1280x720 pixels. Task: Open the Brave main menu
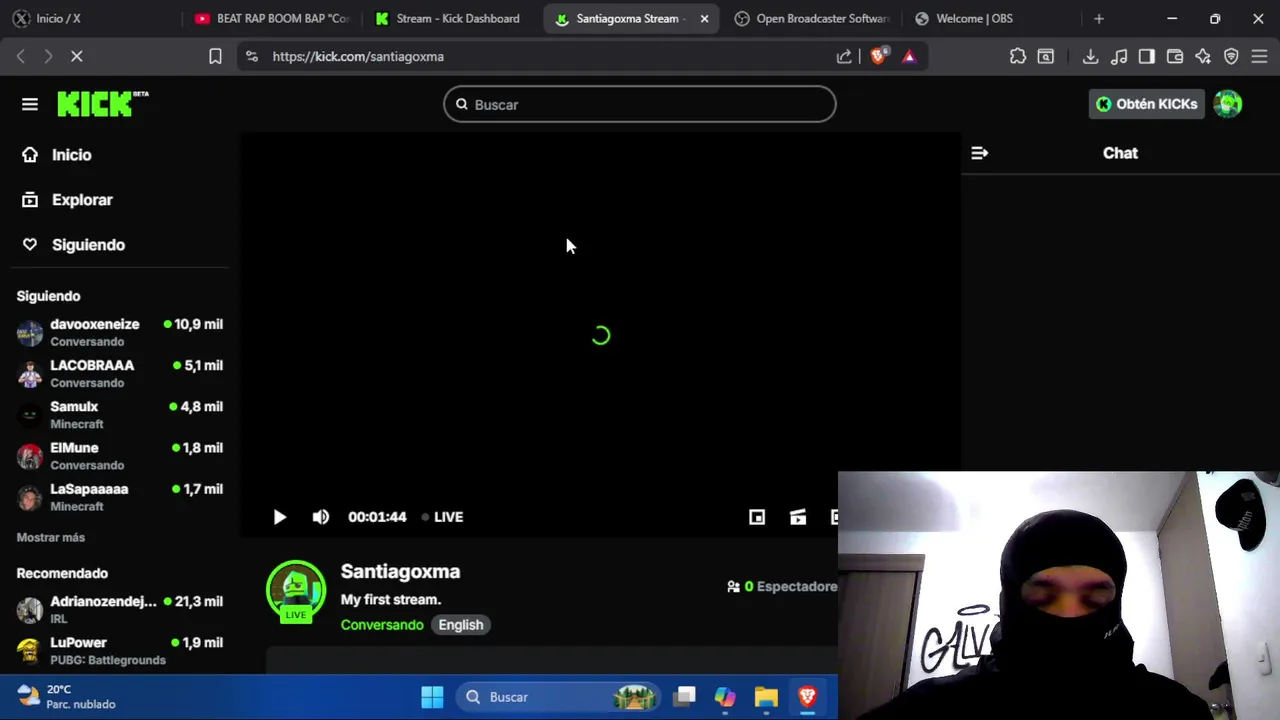[x=1259, y=57]
